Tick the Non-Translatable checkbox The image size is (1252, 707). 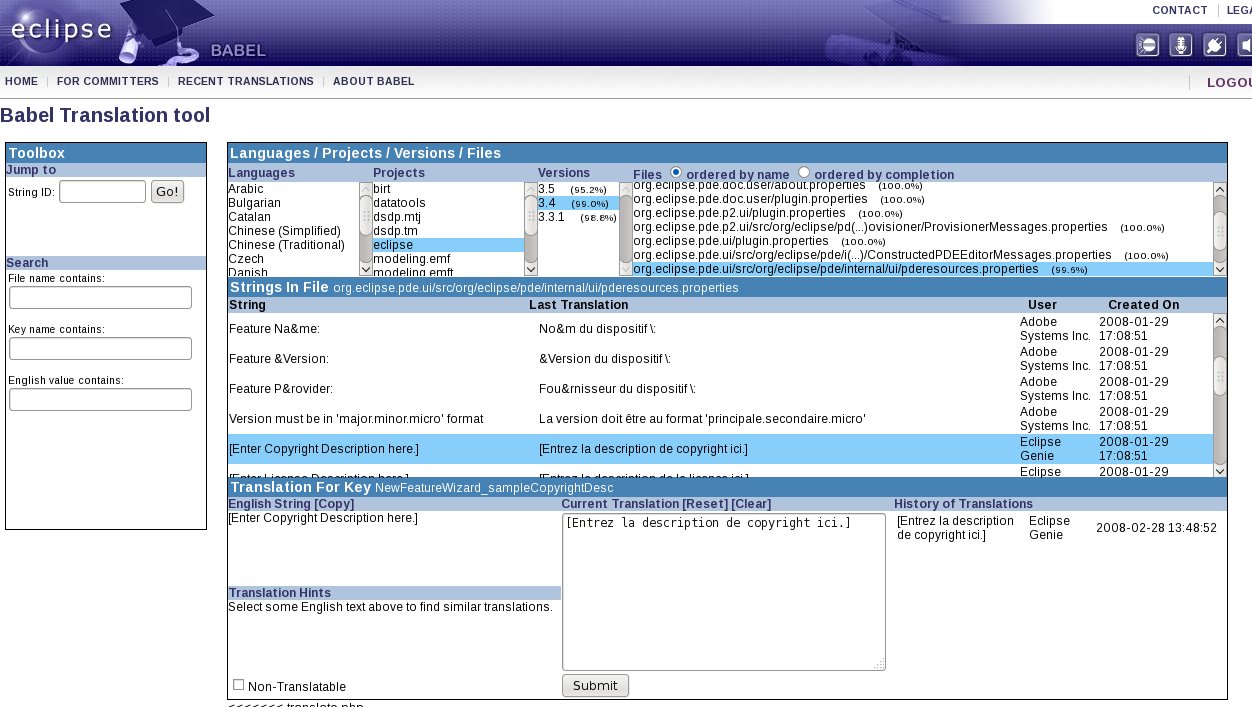tap(238, 685)
